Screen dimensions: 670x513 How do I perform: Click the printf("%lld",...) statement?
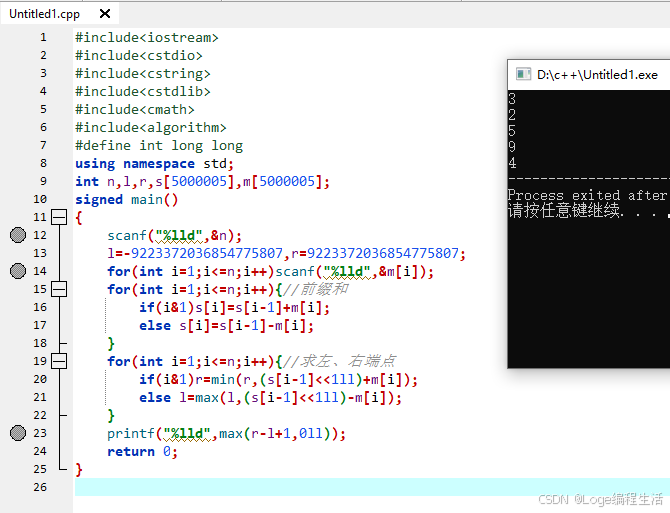pos(226,434)
